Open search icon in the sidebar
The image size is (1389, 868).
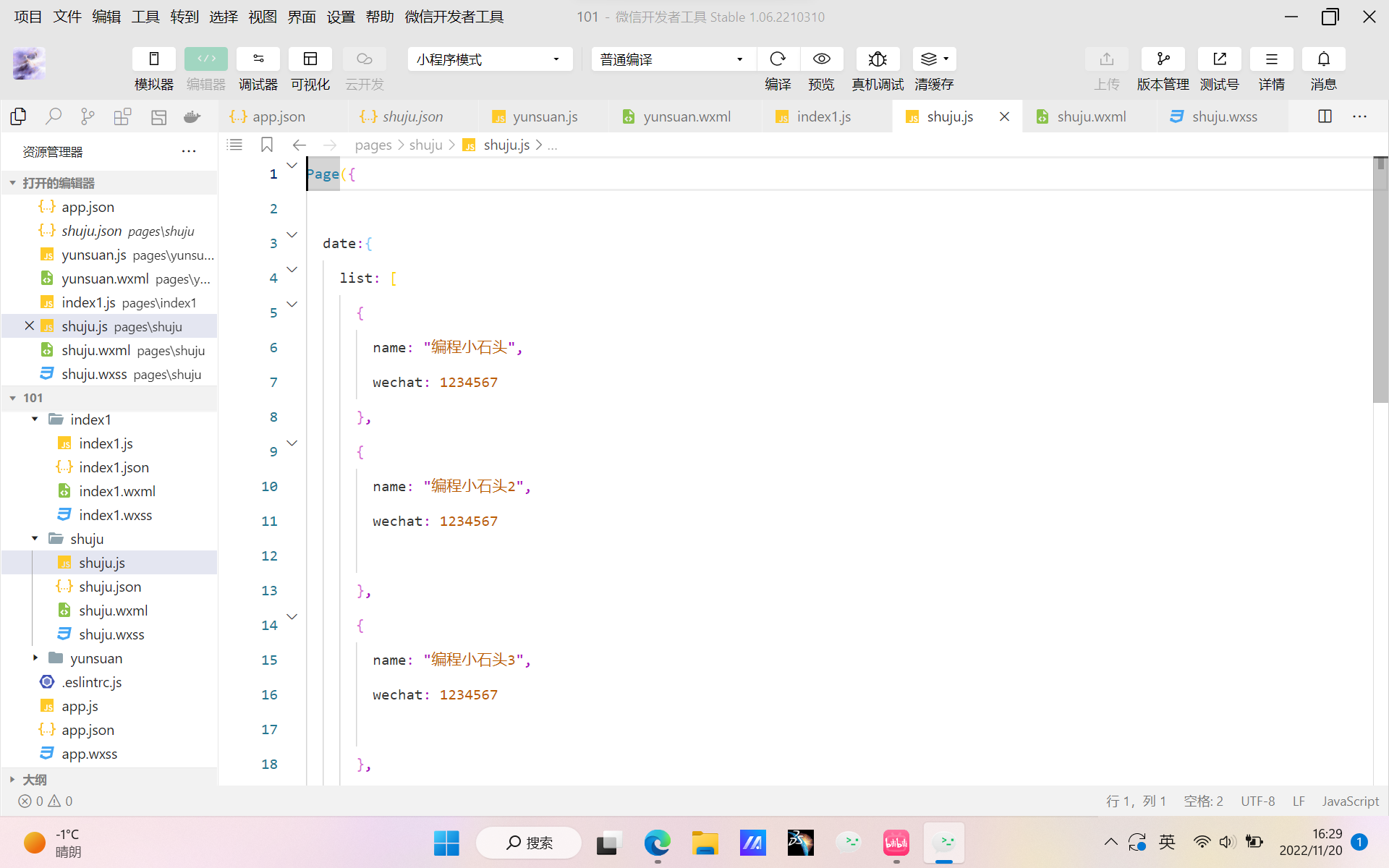pos(53,116)
